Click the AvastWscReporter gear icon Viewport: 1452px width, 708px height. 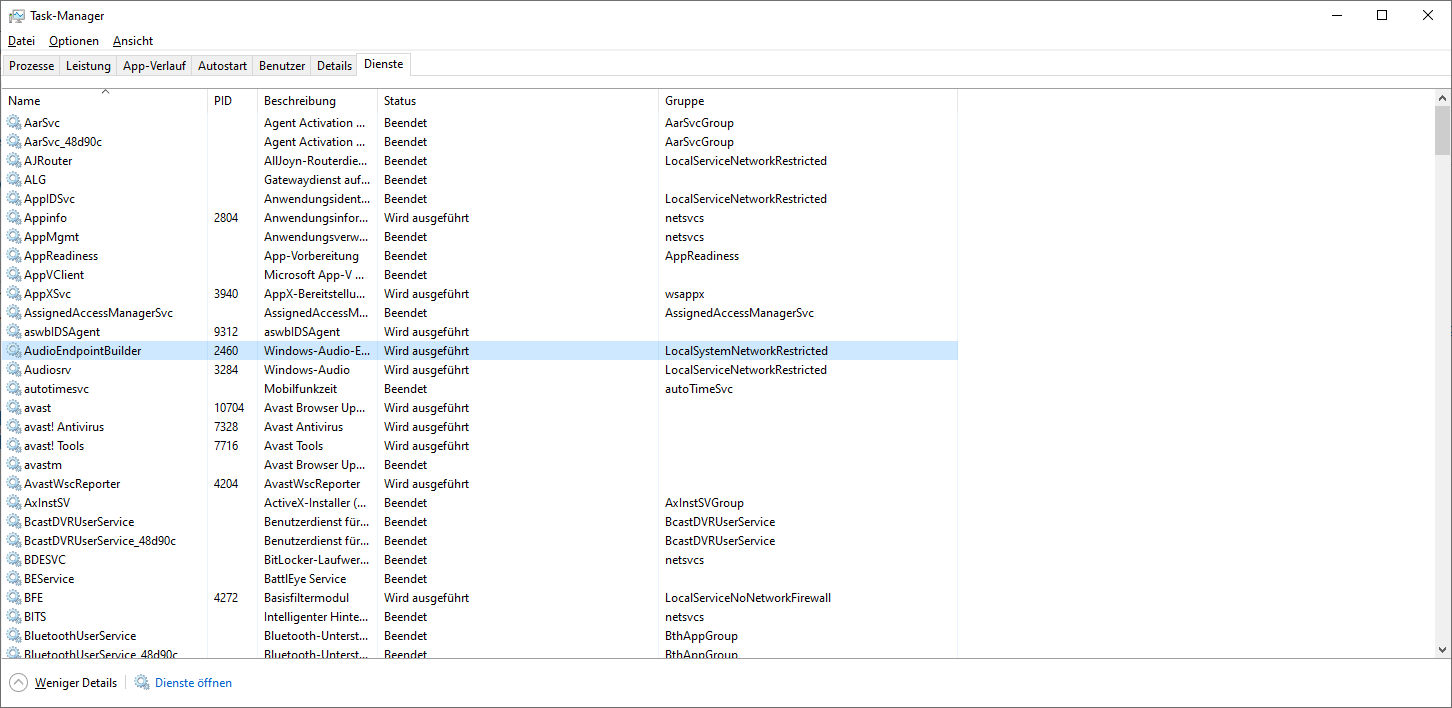point(14,484)
